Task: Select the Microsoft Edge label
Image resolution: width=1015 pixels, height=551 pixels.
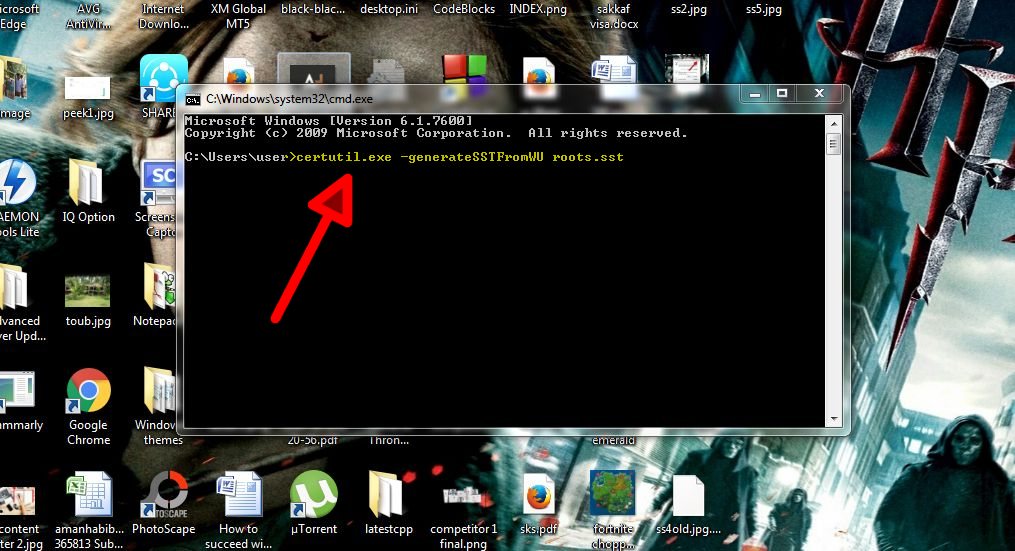Action: click(18, 16)
